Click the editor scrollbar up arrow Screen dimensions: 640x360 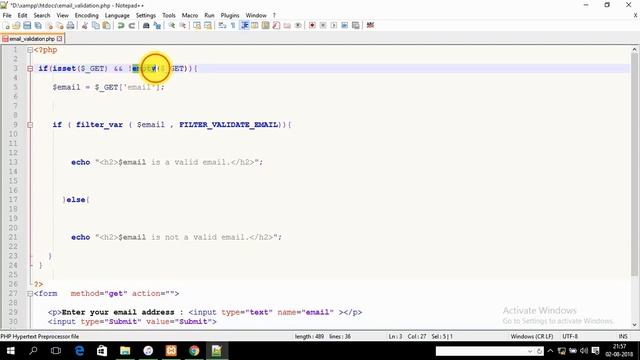pyautogui.click(x=634, y=49)
